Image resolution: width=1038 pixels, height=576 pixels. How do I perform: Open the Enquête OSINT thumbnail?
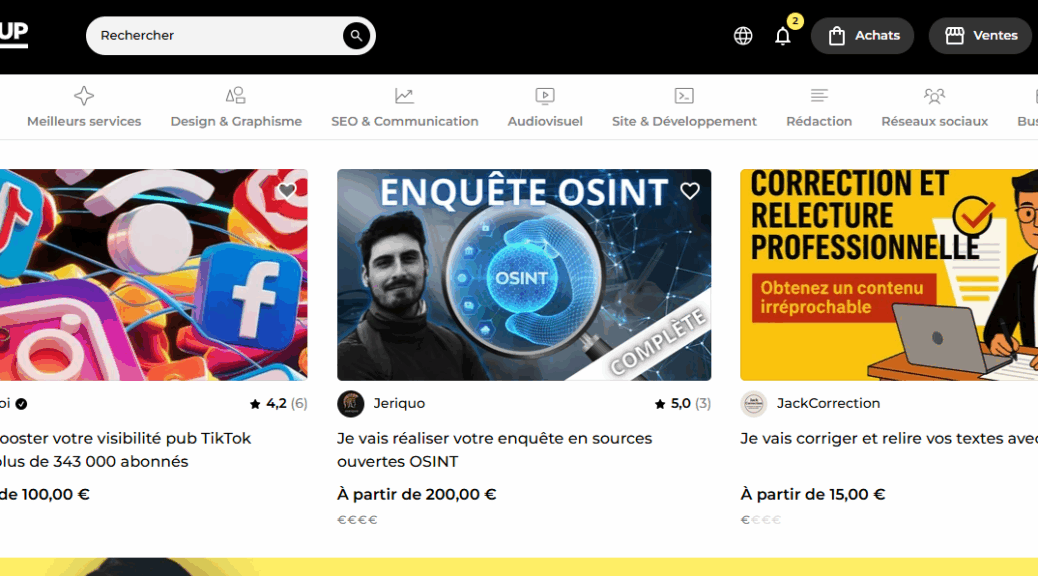(524, 275)
